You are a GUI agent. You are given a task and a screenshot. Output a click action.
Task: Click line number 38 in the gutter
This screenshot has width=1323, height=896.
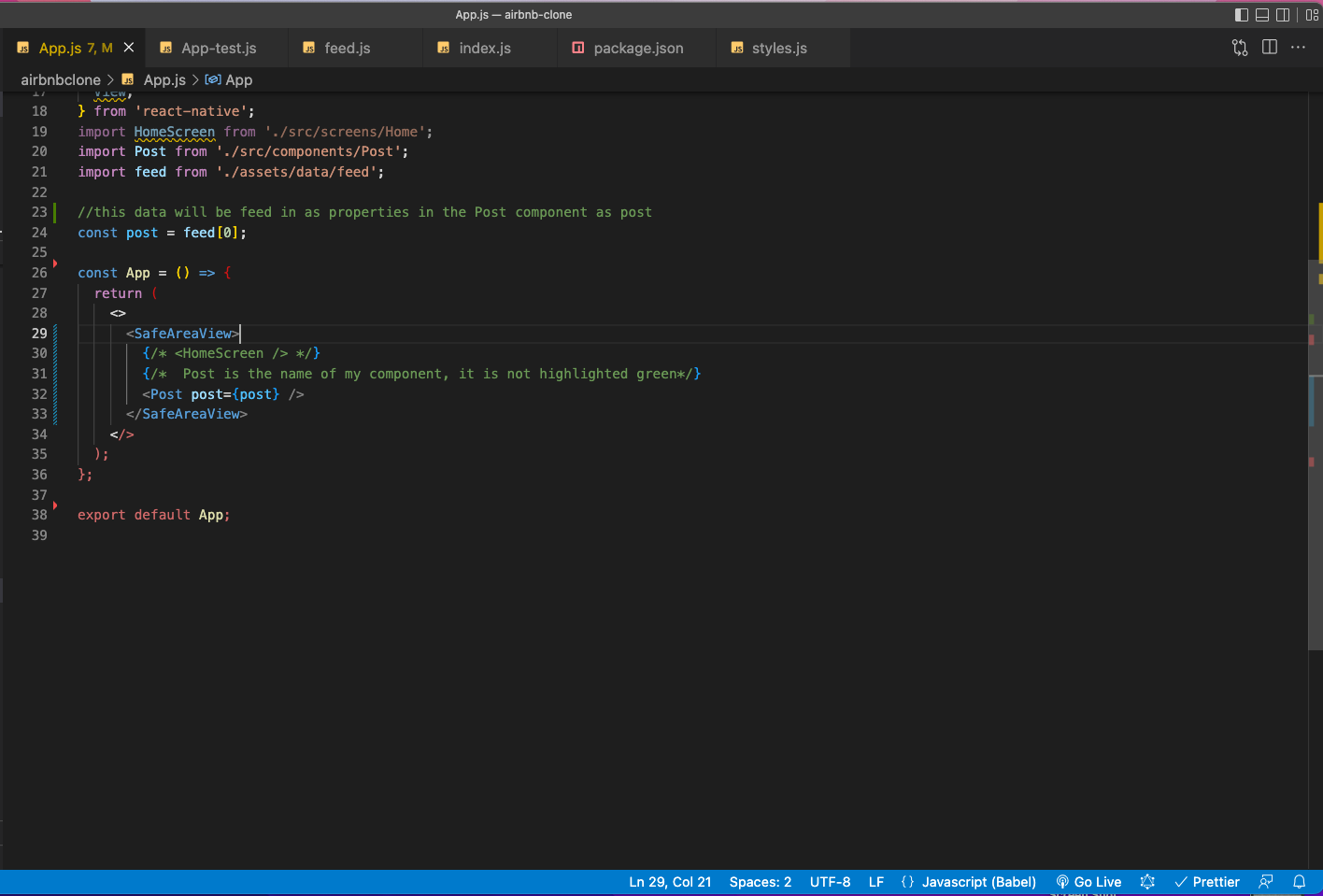click(39, 515)
